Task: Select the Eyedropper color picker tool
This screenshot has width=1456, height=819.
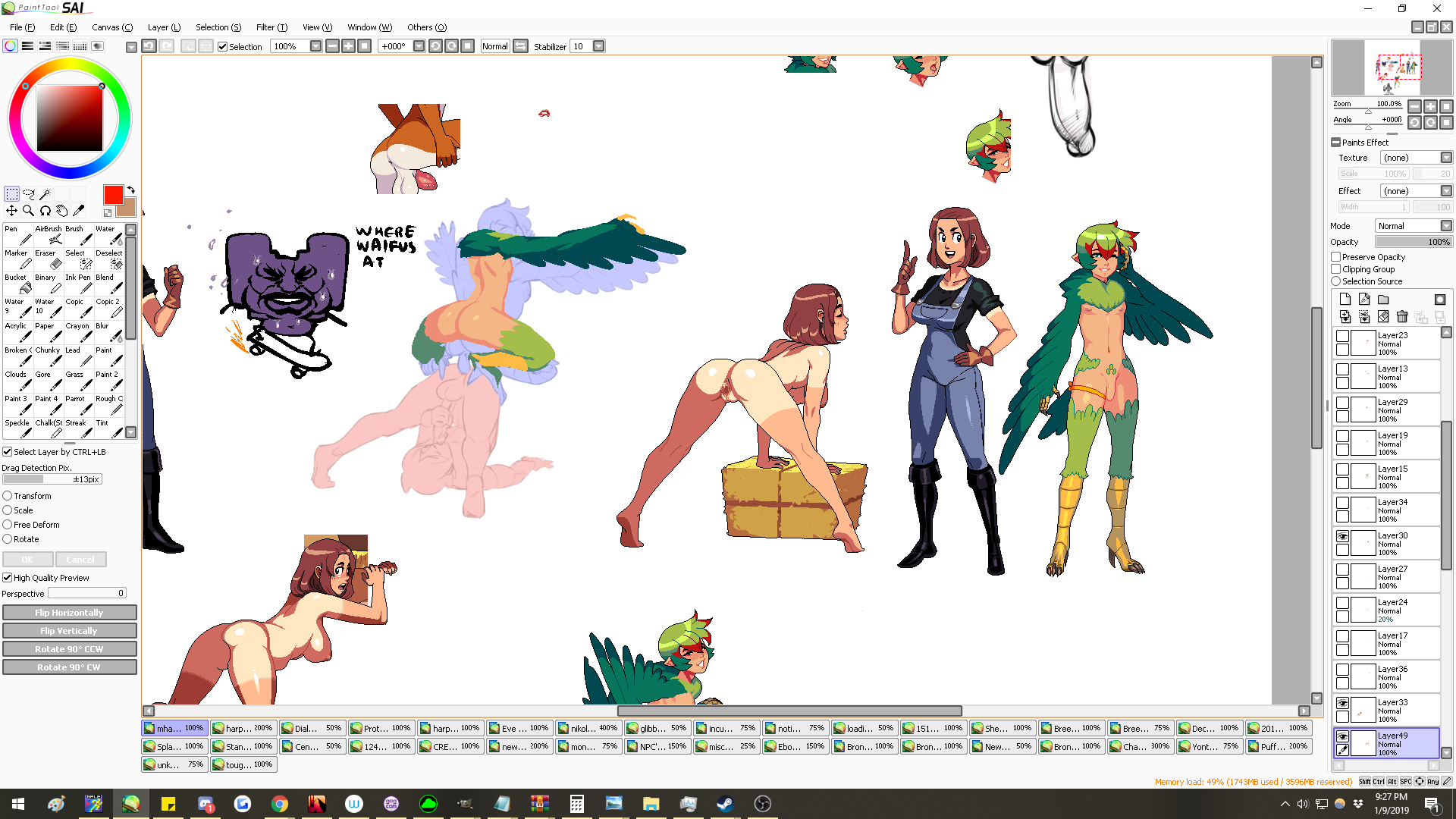Action: (78, 211)
